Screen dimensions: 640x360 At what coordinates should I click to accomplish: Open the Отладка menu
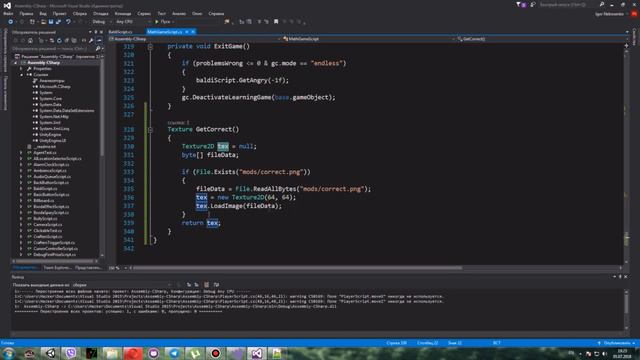click(x=100, y=13)
